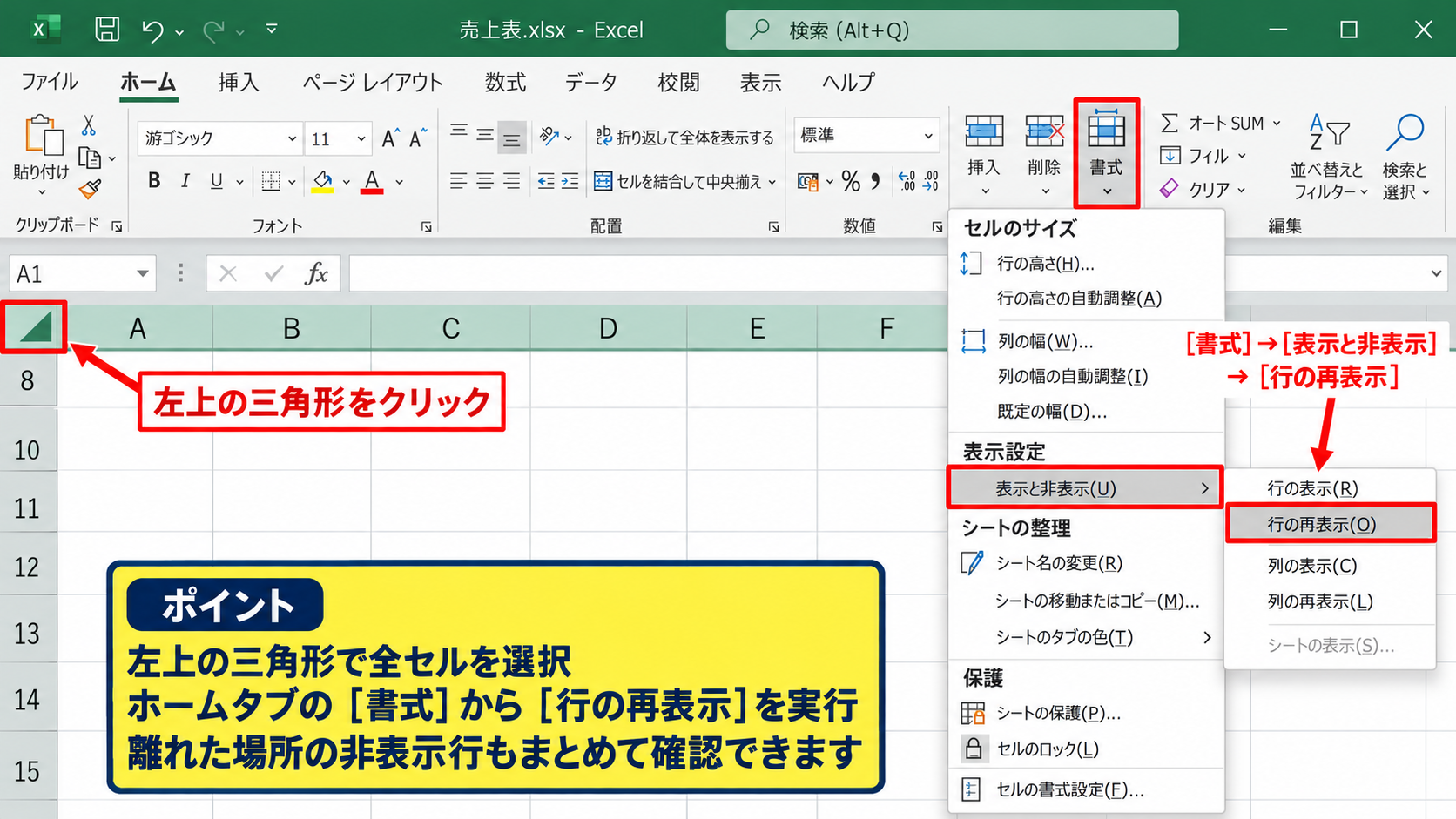The width and height of the screenshot is (1456, 819).
Task: Open the font name dropdown 游ゴシック
Action: (x=292, y=138)
